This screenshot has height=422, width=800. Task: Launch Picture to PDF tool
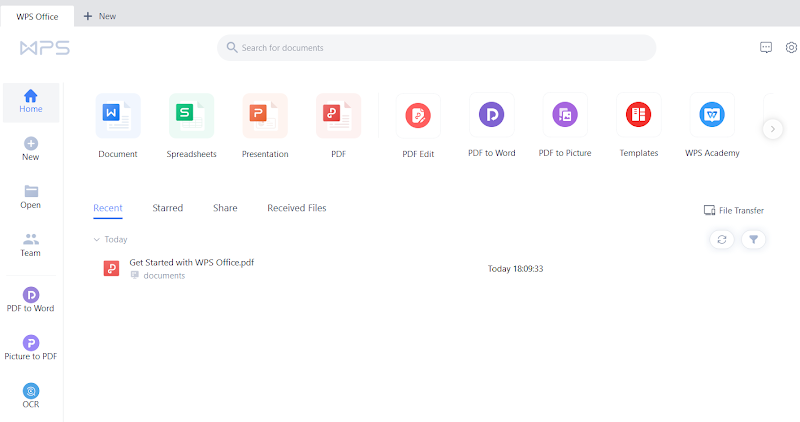click(31, 347)
